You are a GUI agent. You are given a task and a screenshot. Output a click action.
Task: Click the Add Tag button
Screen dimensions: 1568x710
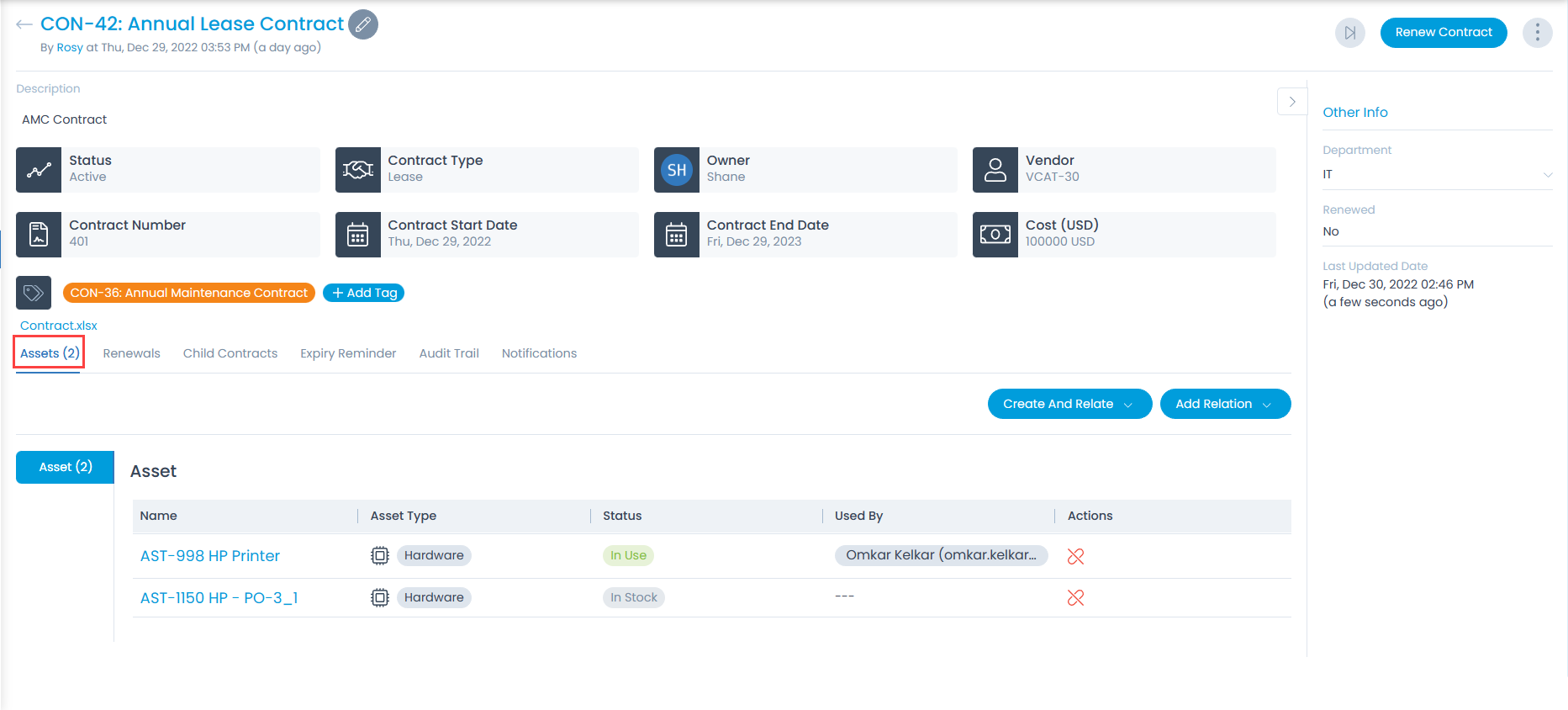point(363,293)
